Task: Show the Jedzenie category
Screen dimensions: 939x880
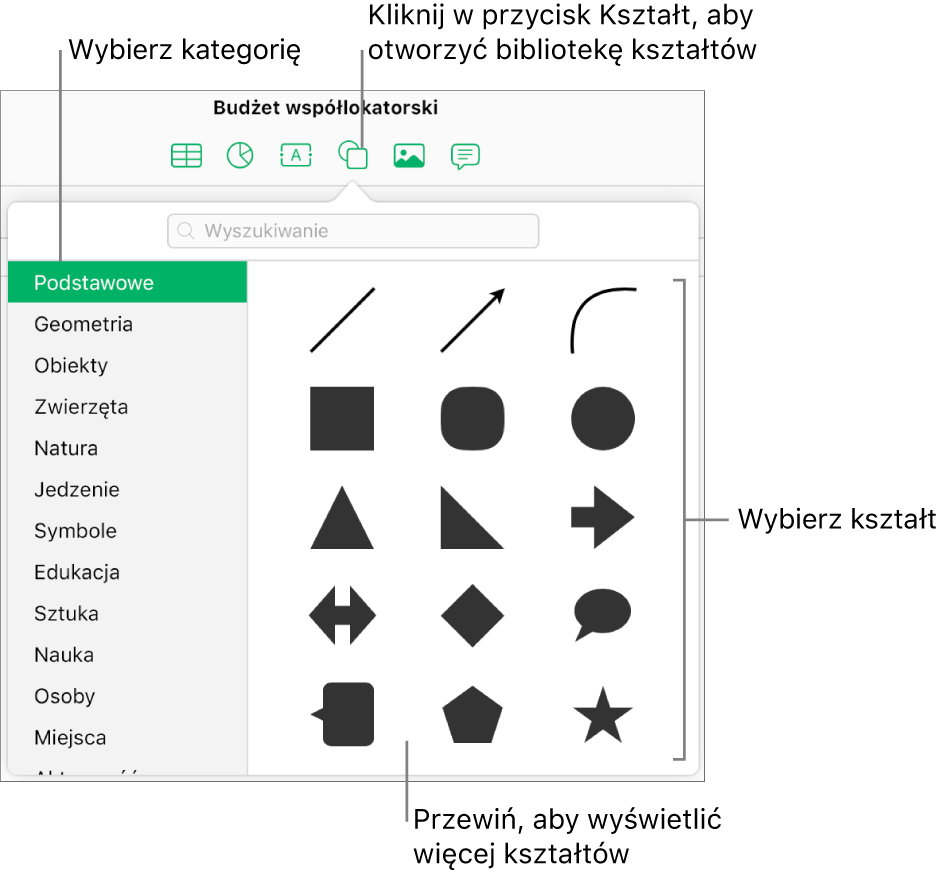Action: click(x=128, y=489)
